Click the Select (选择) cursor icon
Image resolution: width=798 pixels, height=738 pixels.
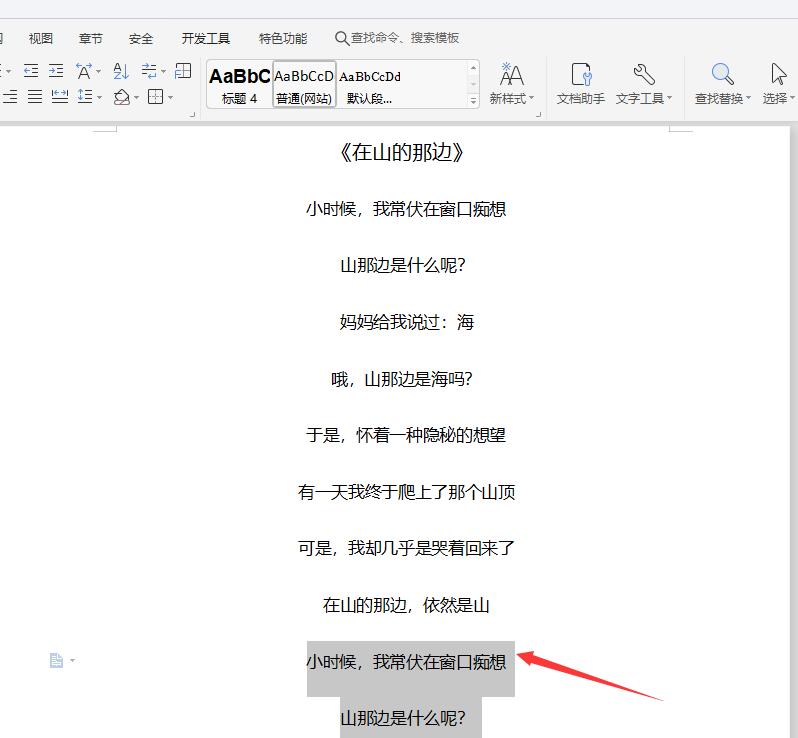click(x=778, y=74)
